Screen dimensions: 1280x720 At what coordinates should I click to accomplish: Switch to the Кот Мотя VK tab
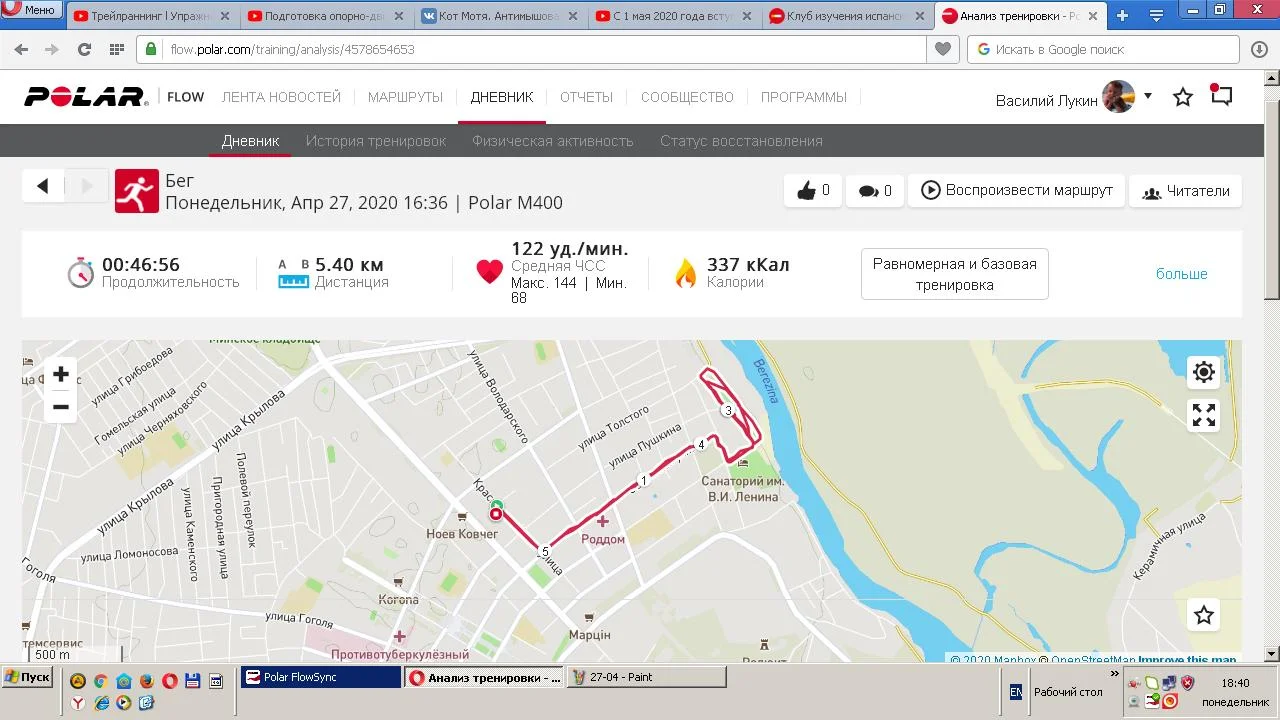click(500, 16)
